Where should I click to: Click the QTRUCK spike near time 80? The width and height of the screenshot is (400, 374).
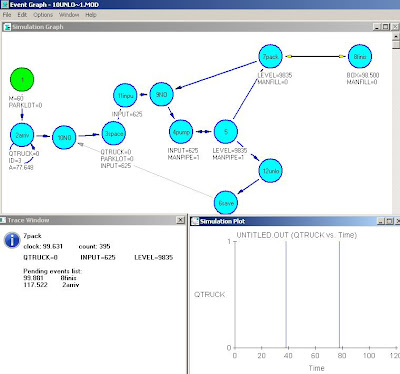(339, 294)
